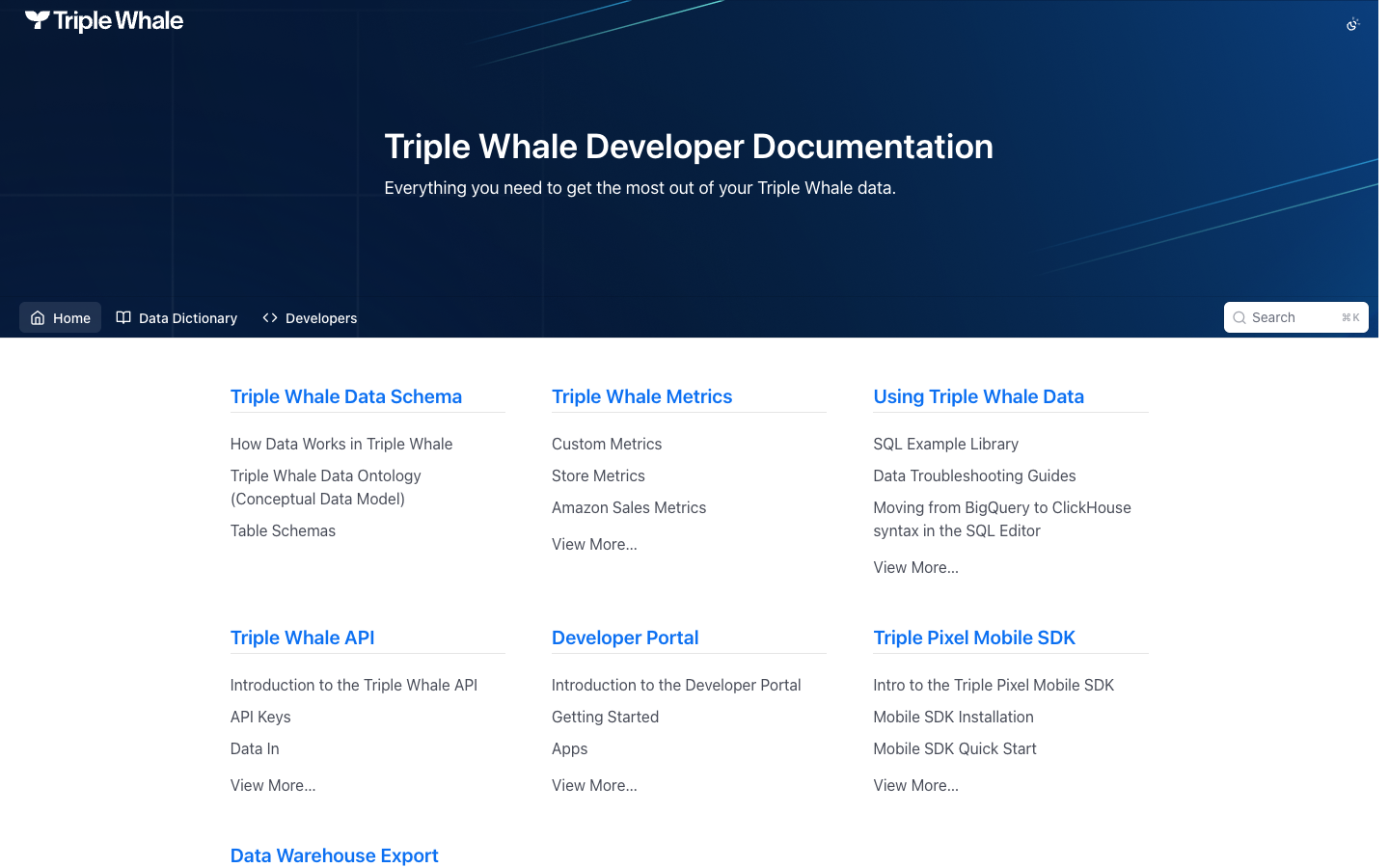Open the Data In link
This screenshot has height=868, width=1389.
coord(255,748)
